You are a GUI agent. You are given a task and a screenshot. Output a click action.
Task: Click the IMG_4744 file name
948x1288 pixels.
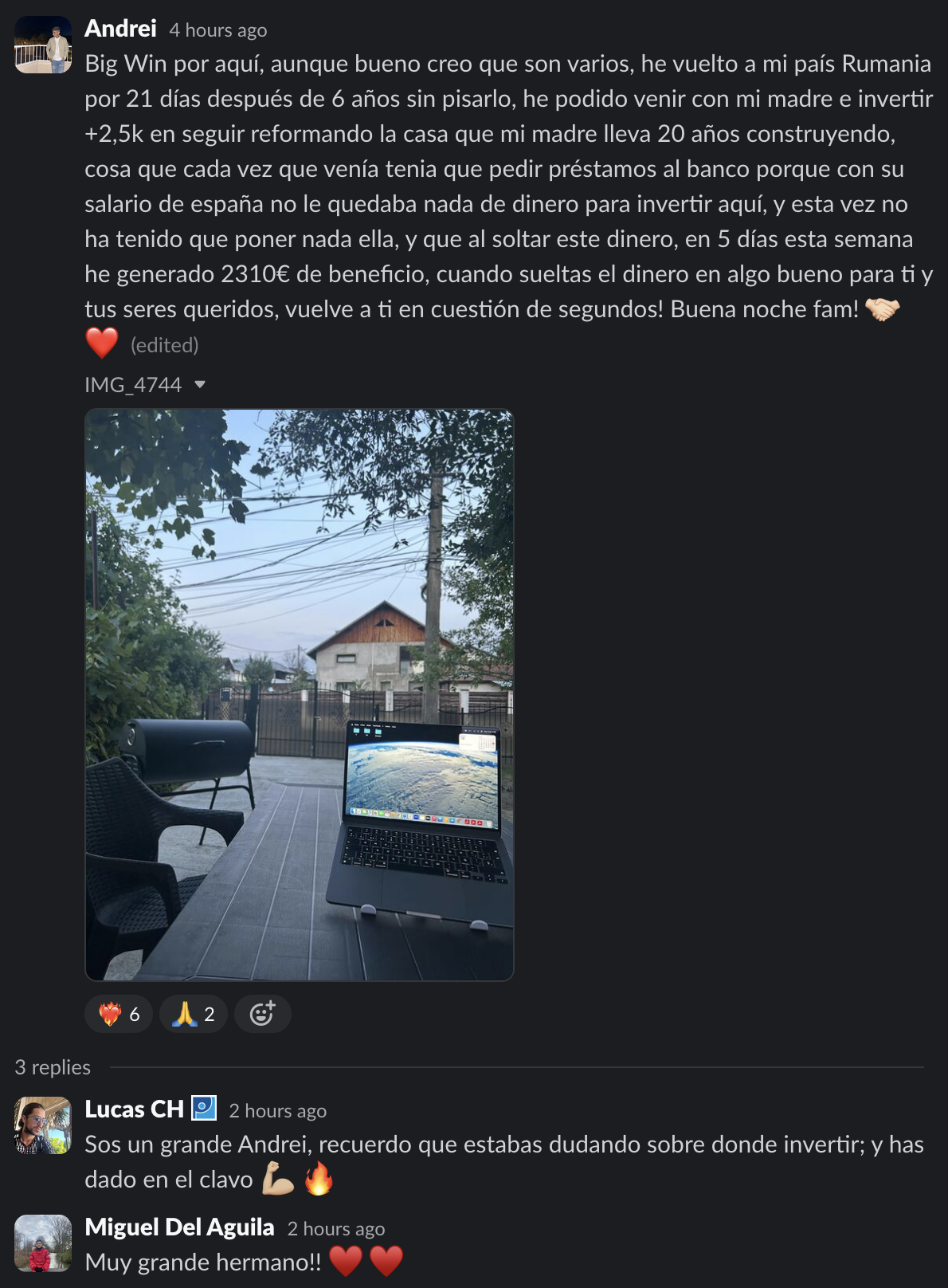[x=133, y=385]
